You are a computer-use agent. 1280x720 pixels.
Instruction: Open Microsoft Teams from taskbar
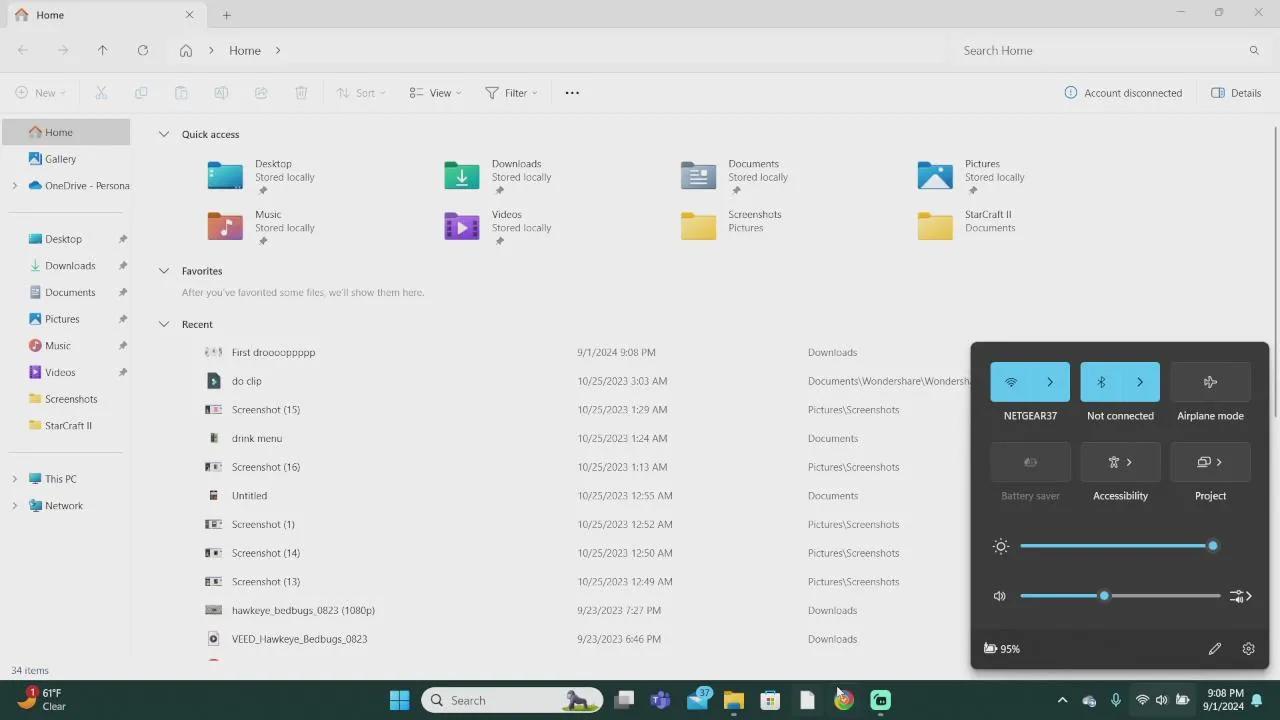660,700
